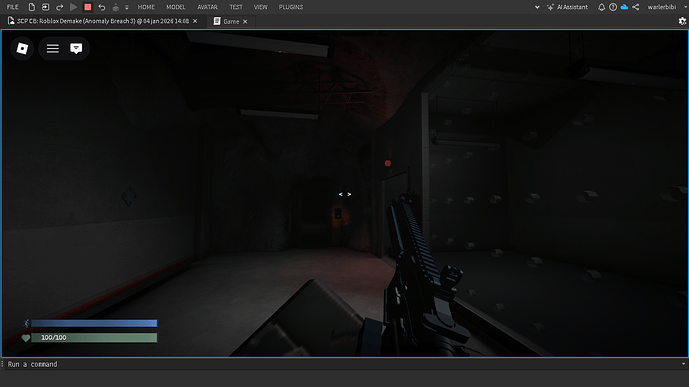Click the blue cloud sync icon
Screen dimensions: 689x387
tap(624, 7)
